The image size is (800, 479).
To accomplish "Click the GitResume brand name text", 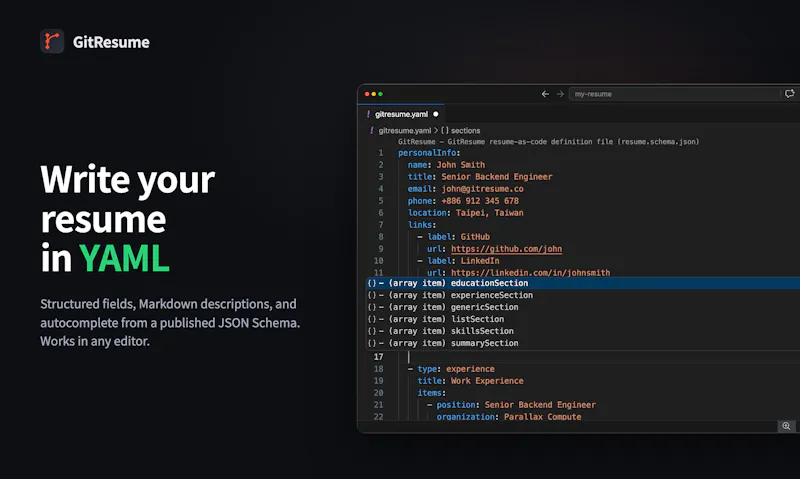I will (111, 42).
